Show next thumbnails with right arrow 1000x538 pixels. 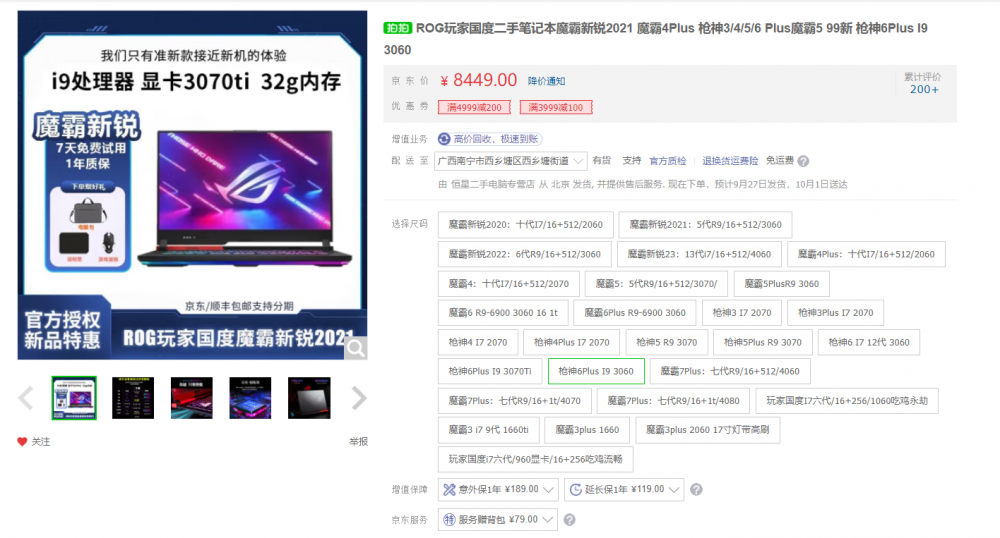359,398
